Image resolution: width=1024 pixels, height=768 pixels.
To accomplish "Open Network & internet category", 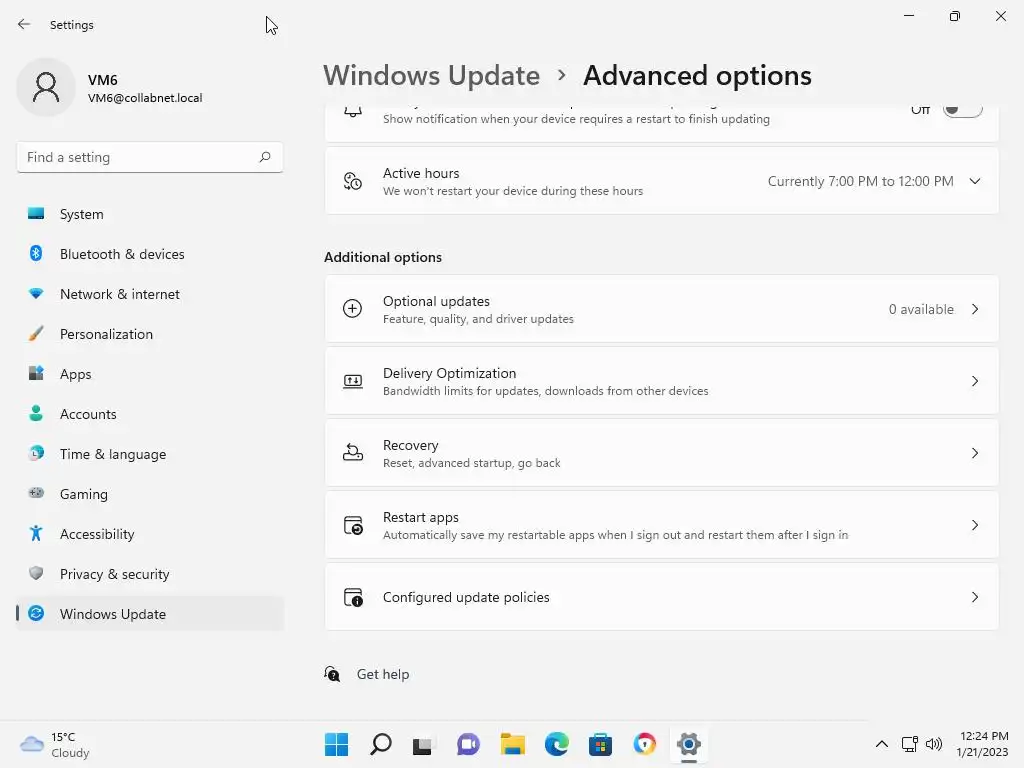I will [x=150, y=294].
